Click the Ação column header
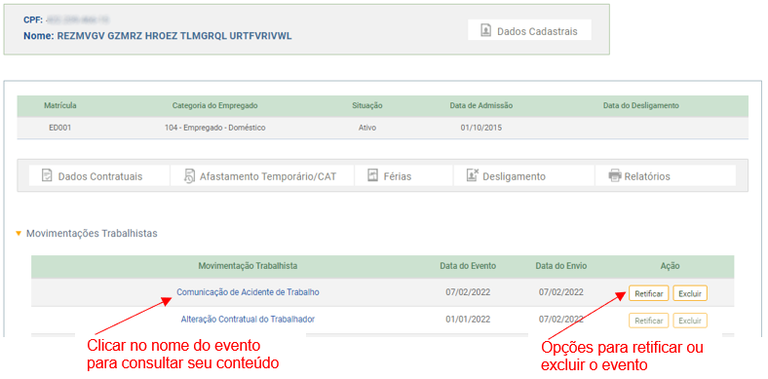The height and width of the screenshot is (379, 768). coord(670,266)
